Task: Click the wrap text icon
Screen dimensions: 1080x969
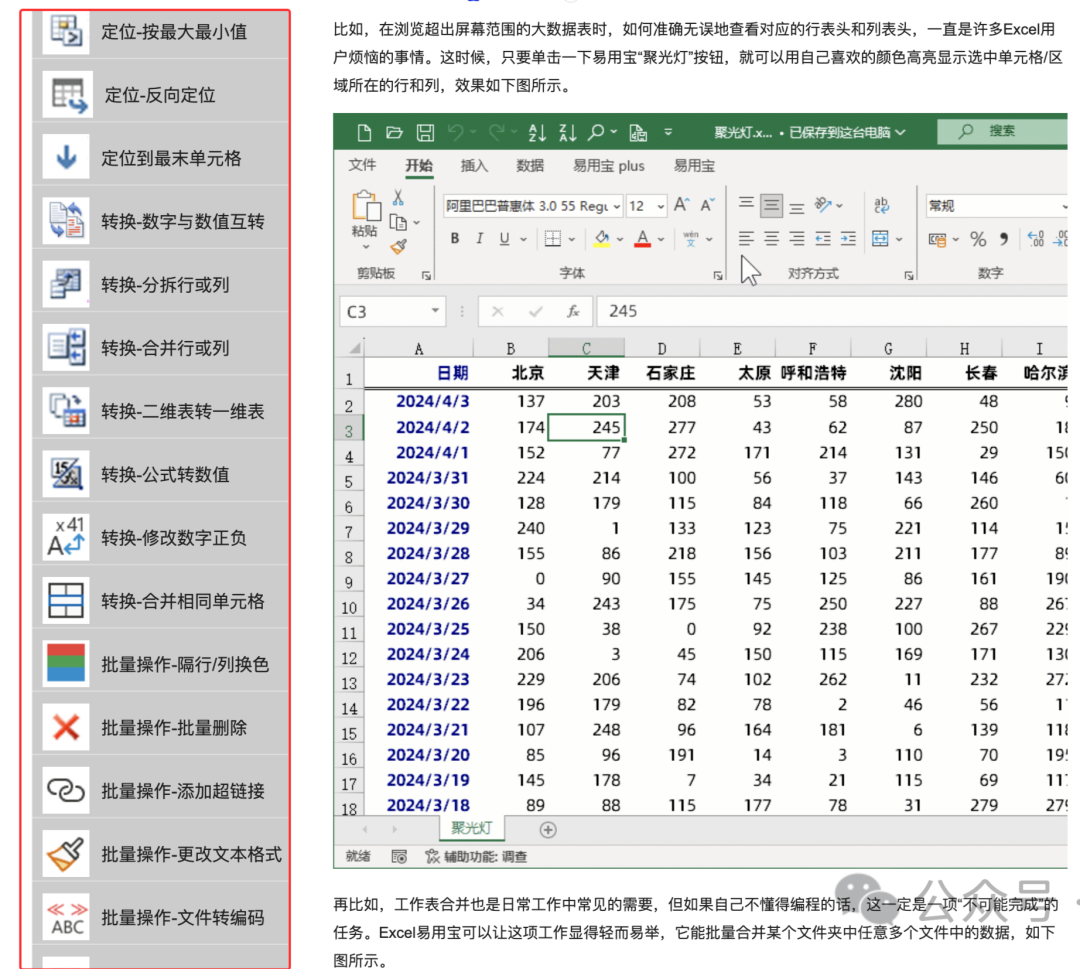Action: point(881,205)
